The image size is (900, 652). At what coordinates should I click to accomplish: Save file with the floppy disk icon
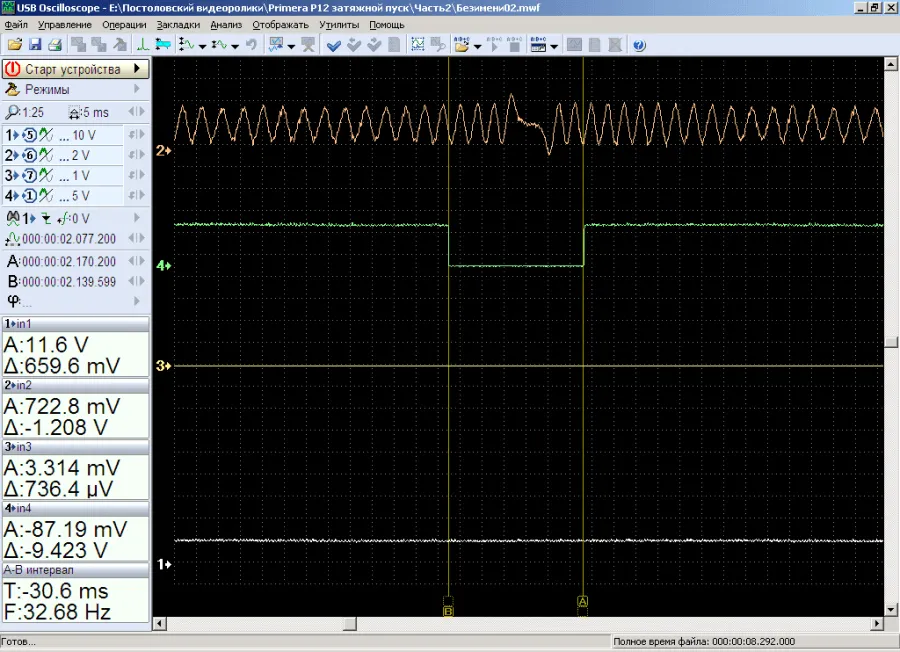click(34, 45)
